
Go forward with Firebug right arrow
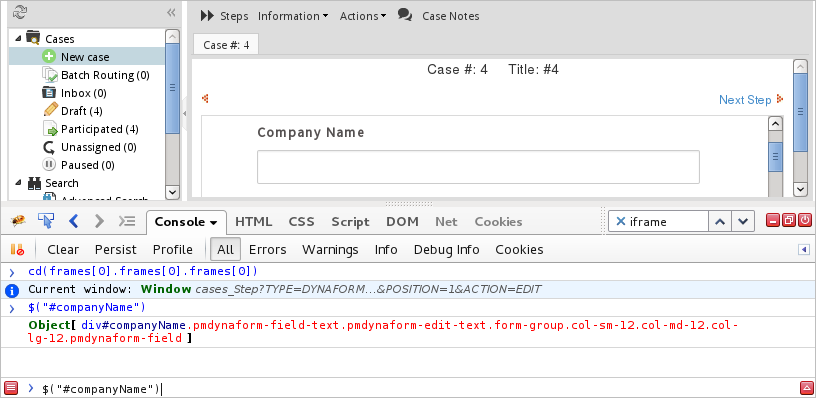click(x=99, y=221)
